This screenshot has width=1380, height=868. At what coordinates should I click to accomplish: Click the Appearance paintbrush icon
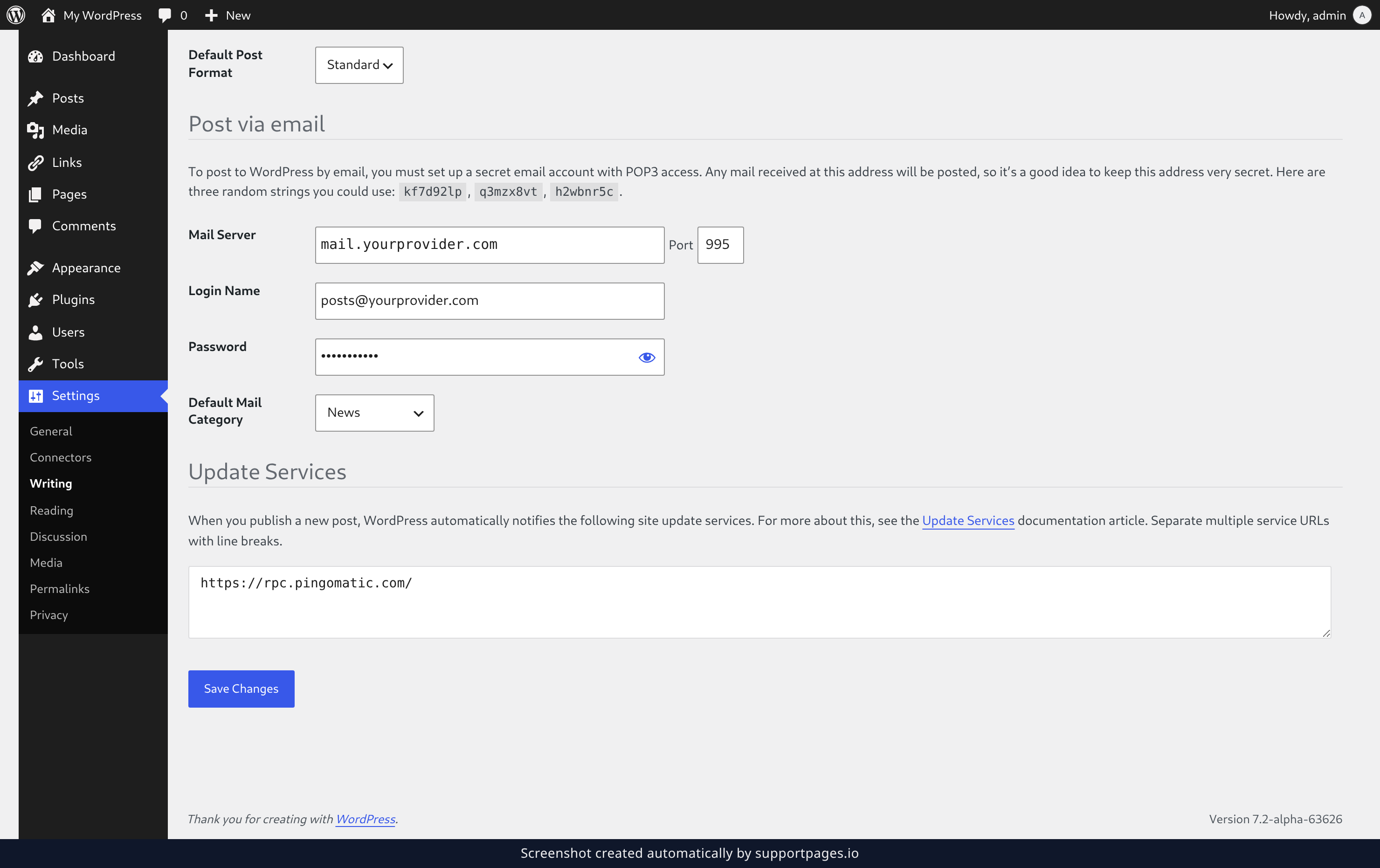point(35,268)
